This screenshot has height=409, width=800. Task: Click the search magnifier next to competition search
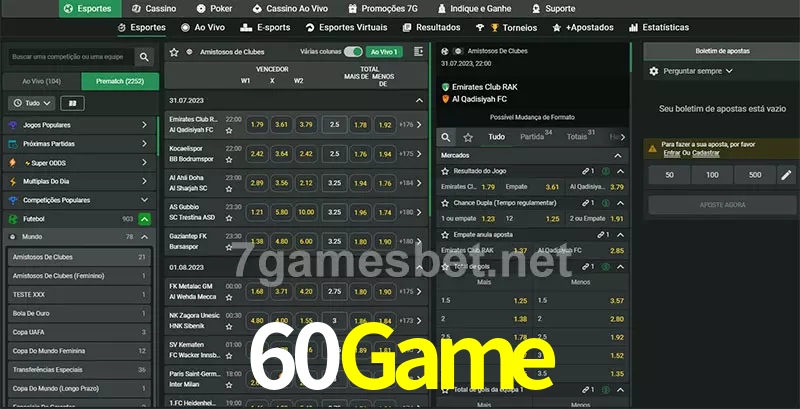pos(144,57)
